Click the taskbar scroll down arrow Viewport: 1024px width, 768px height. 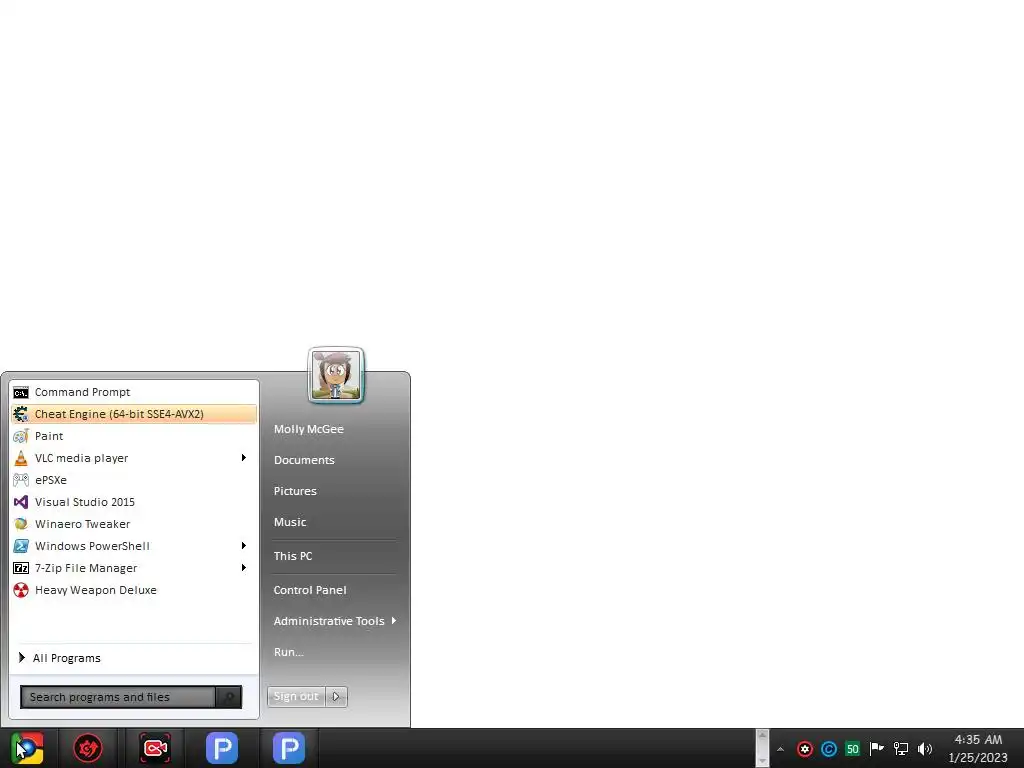tap(762, 761)
